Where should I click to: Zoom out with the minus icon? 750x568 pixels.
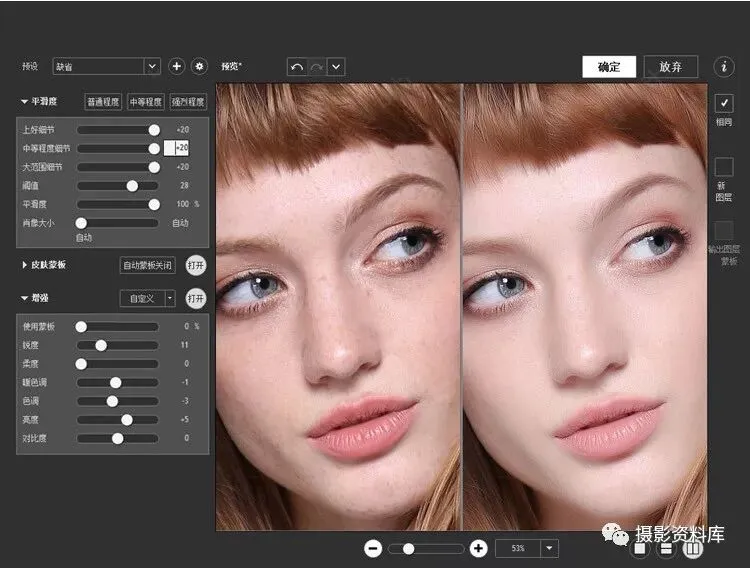tap(373, 548)
